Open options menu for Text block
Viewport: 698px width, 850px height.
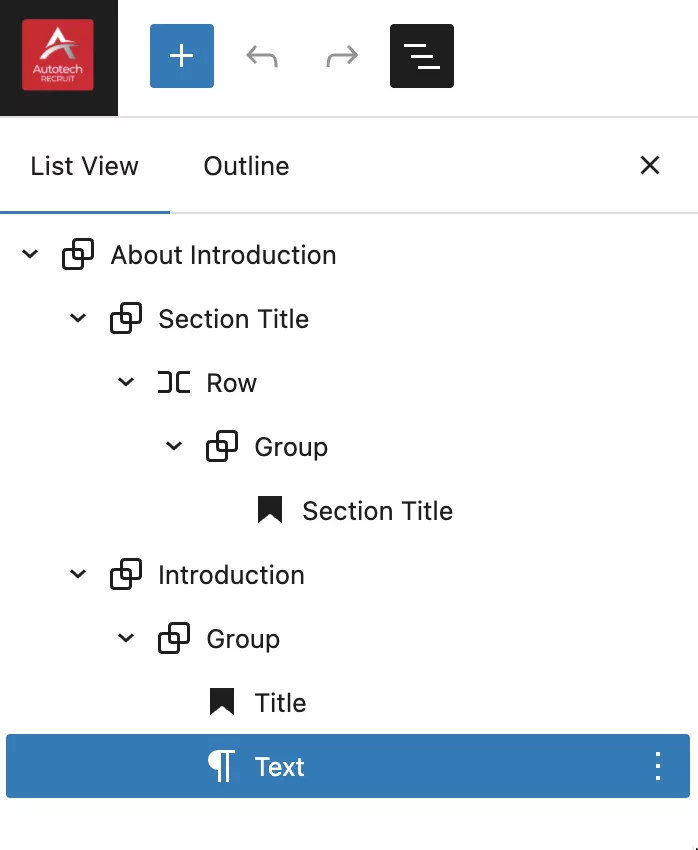[657, 766]
